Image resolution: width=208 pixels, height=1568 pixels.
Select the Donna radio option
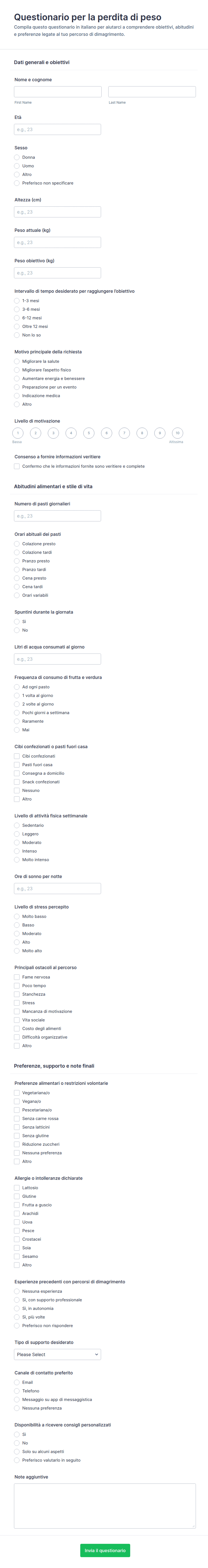(x=17, y=157)
